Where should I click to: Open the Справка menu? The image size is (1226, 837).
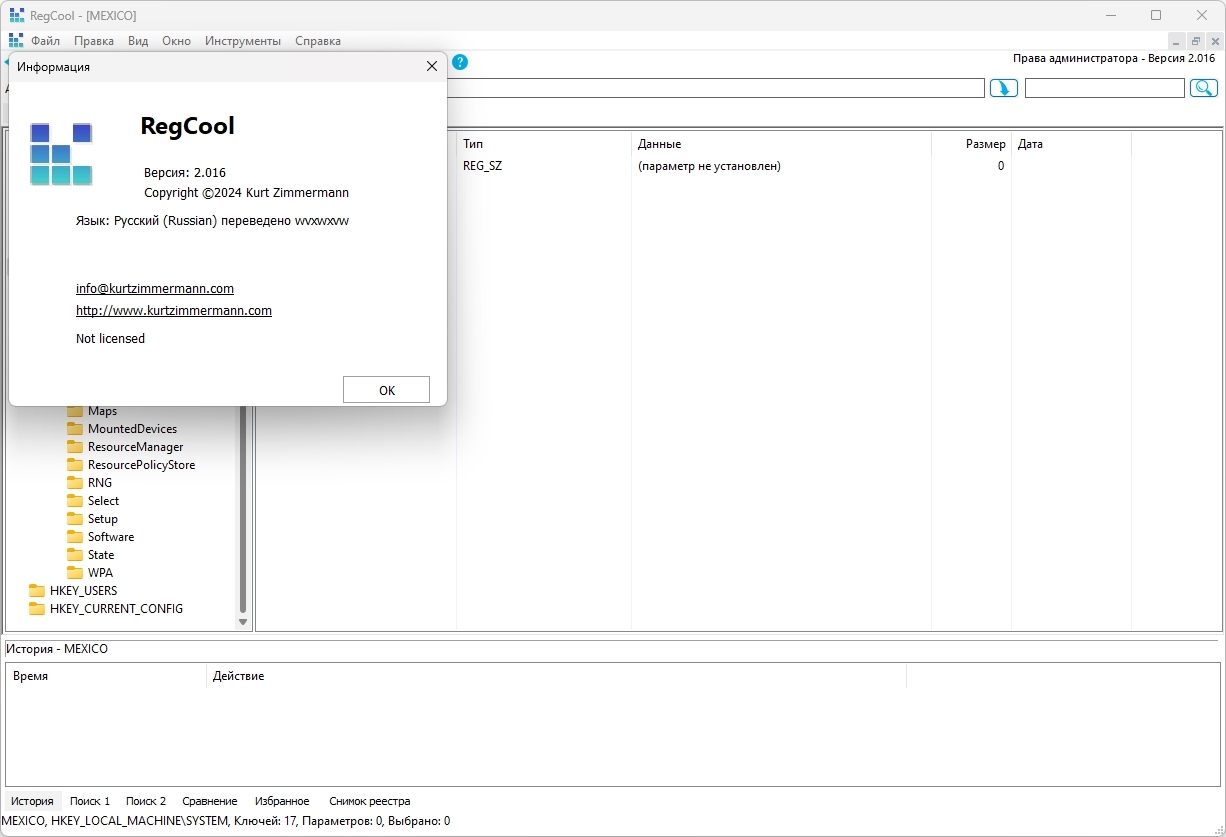[318, 41]
